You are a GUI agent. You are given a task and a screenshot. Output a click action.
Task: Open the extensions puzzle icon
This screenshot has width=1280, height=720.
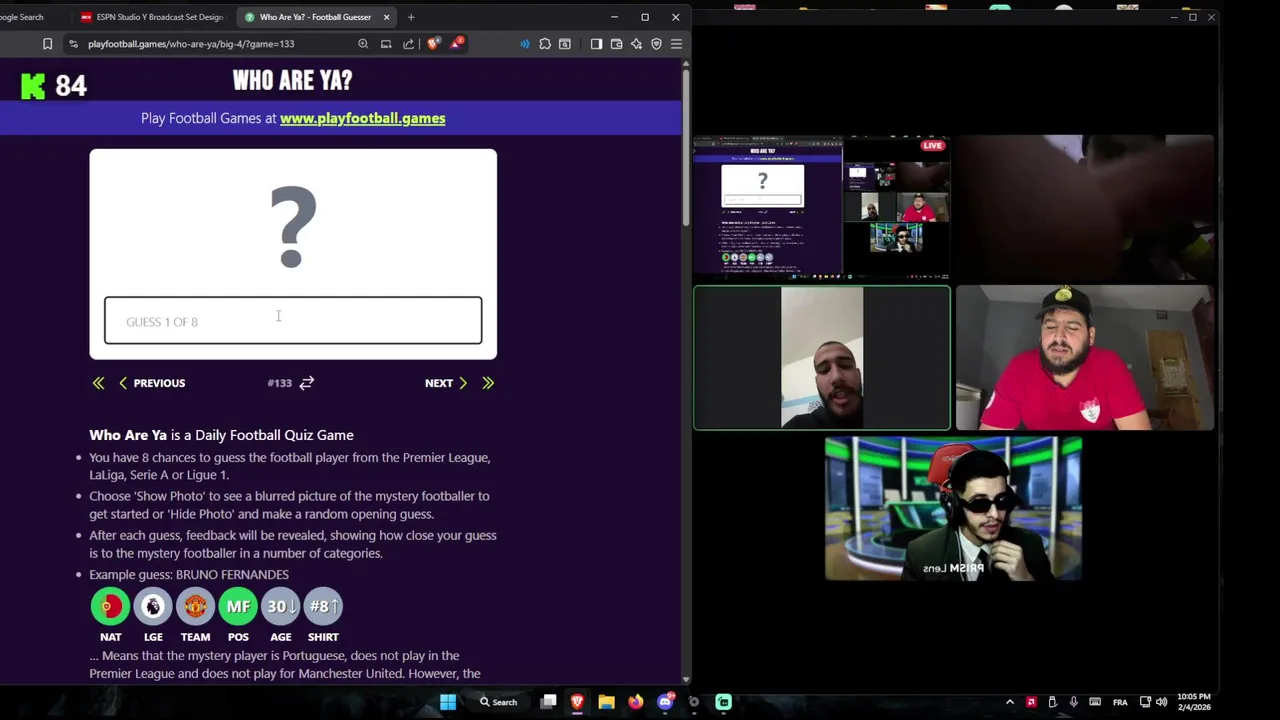click(x=545, y=44)
